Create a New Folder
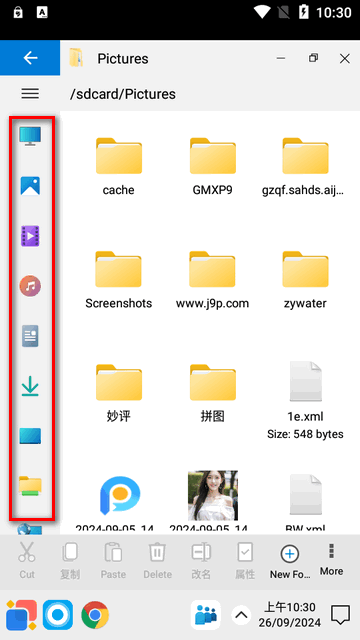 pyautogui.click(x=290, y=562)
